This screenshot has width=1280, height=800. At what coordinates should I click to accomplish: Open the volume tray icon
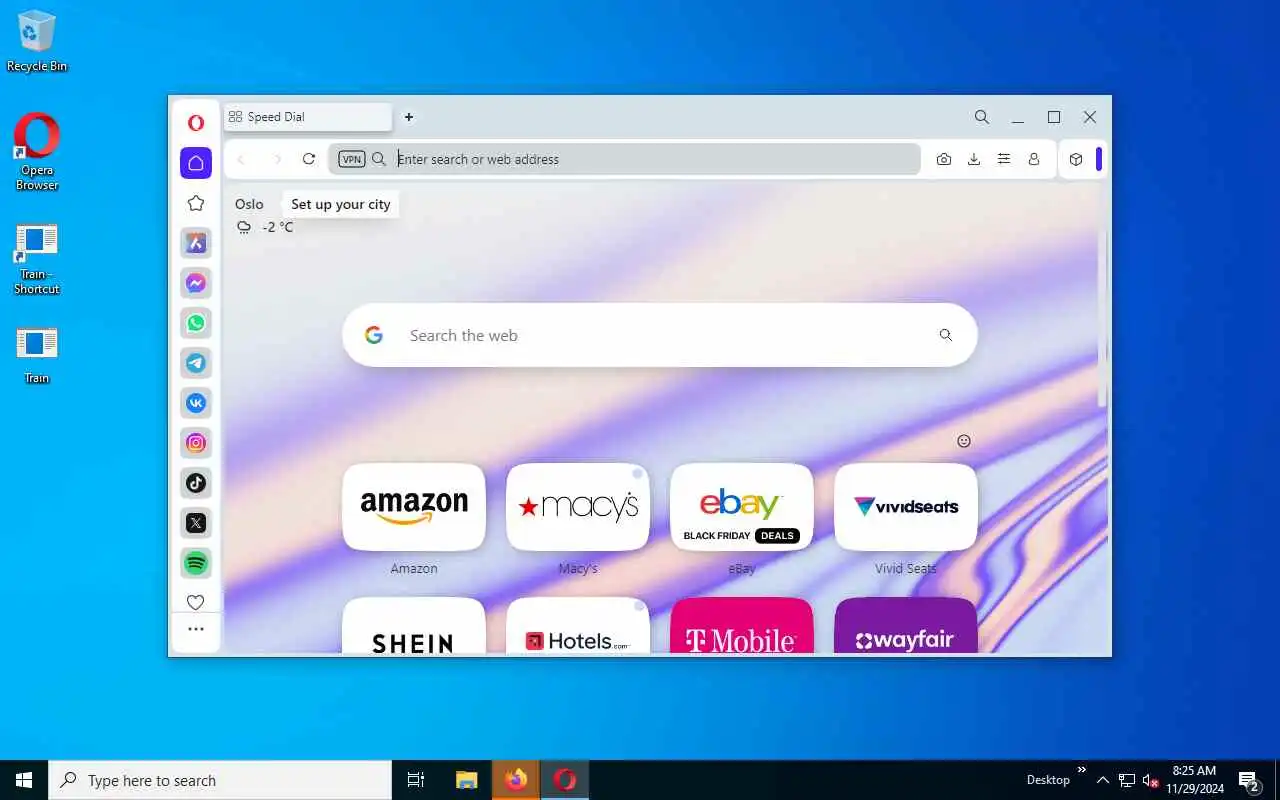1151,780
